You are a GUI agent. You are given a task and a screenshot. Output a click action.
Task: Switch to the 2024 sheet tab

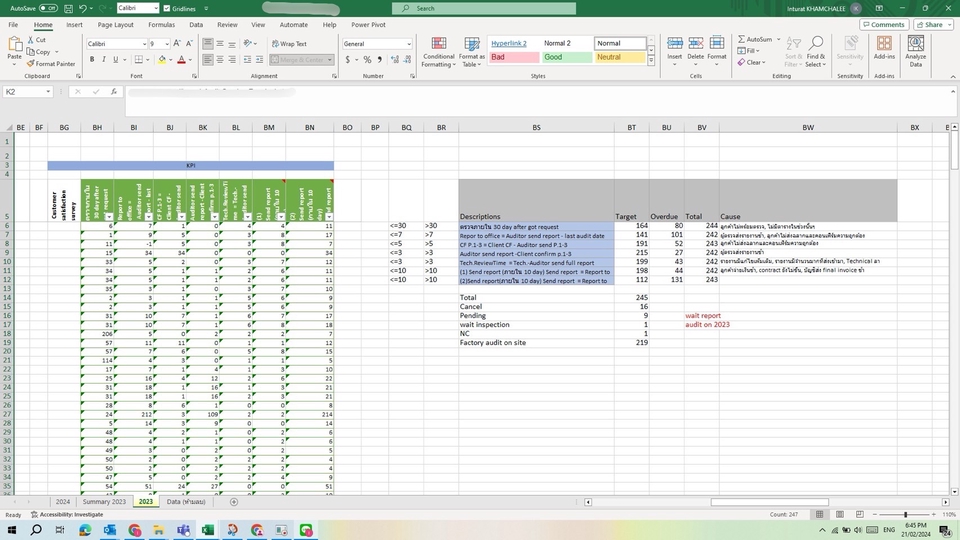(x=62, y=501)
